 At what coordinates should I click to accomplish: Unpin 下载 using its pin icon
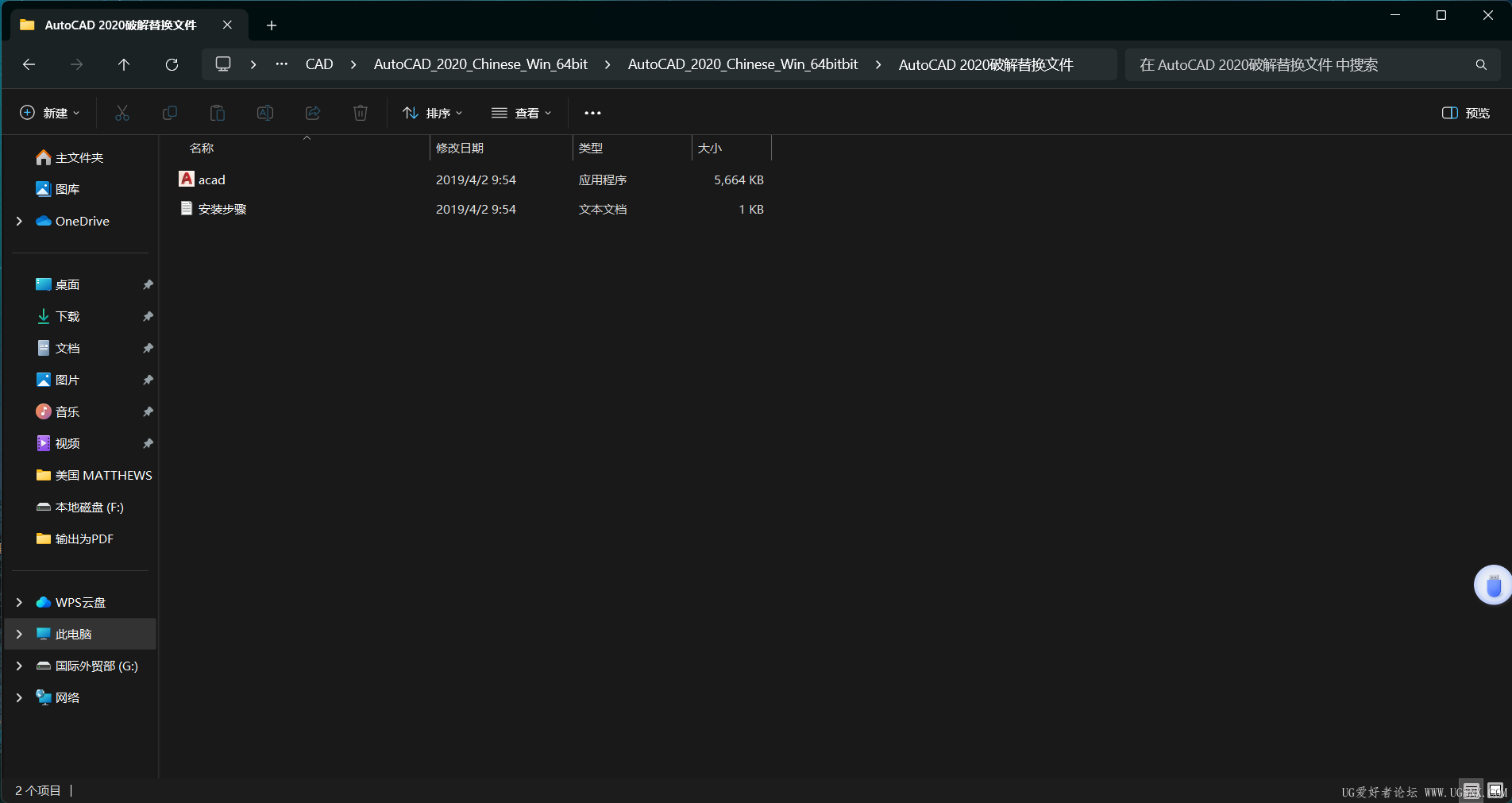point(148,316)
